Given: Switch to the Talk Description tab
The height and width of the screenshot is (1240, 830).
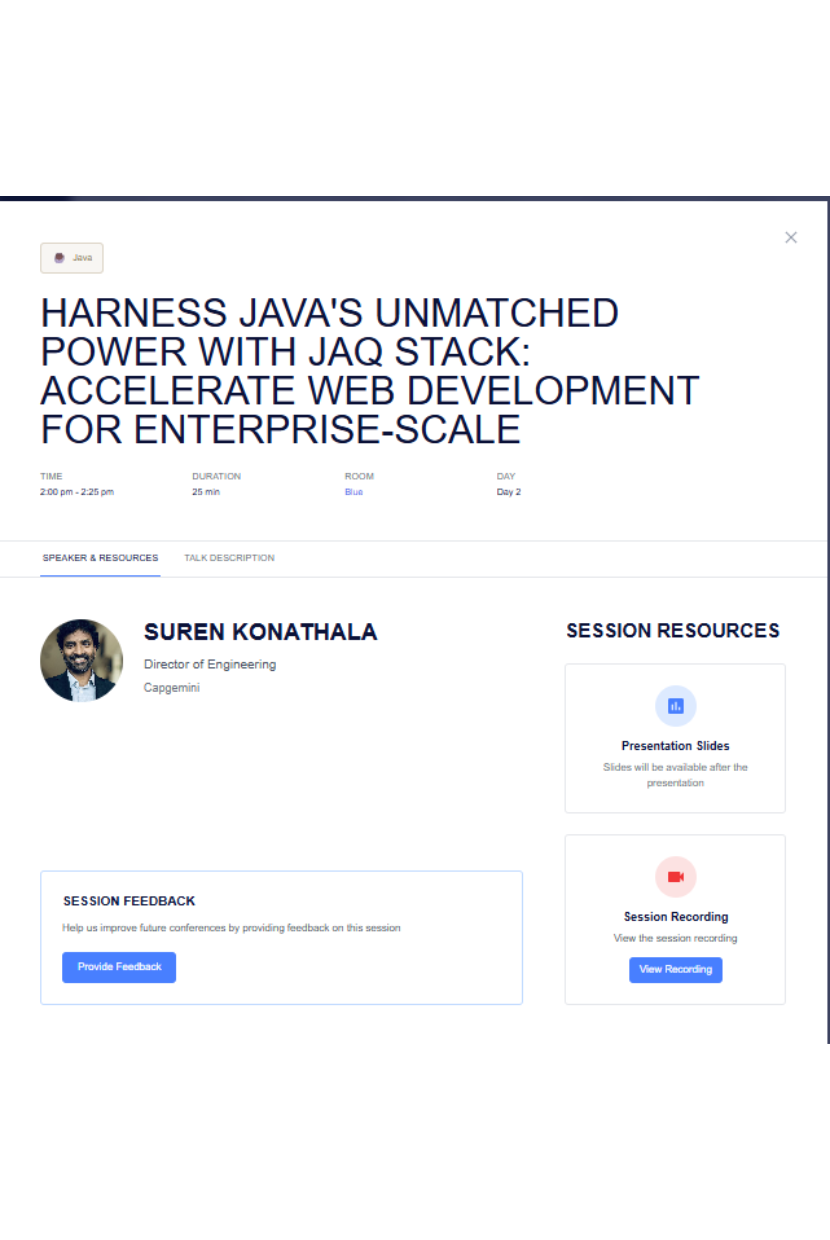Looking at the screenshot, I should click(x=229, y=558).
